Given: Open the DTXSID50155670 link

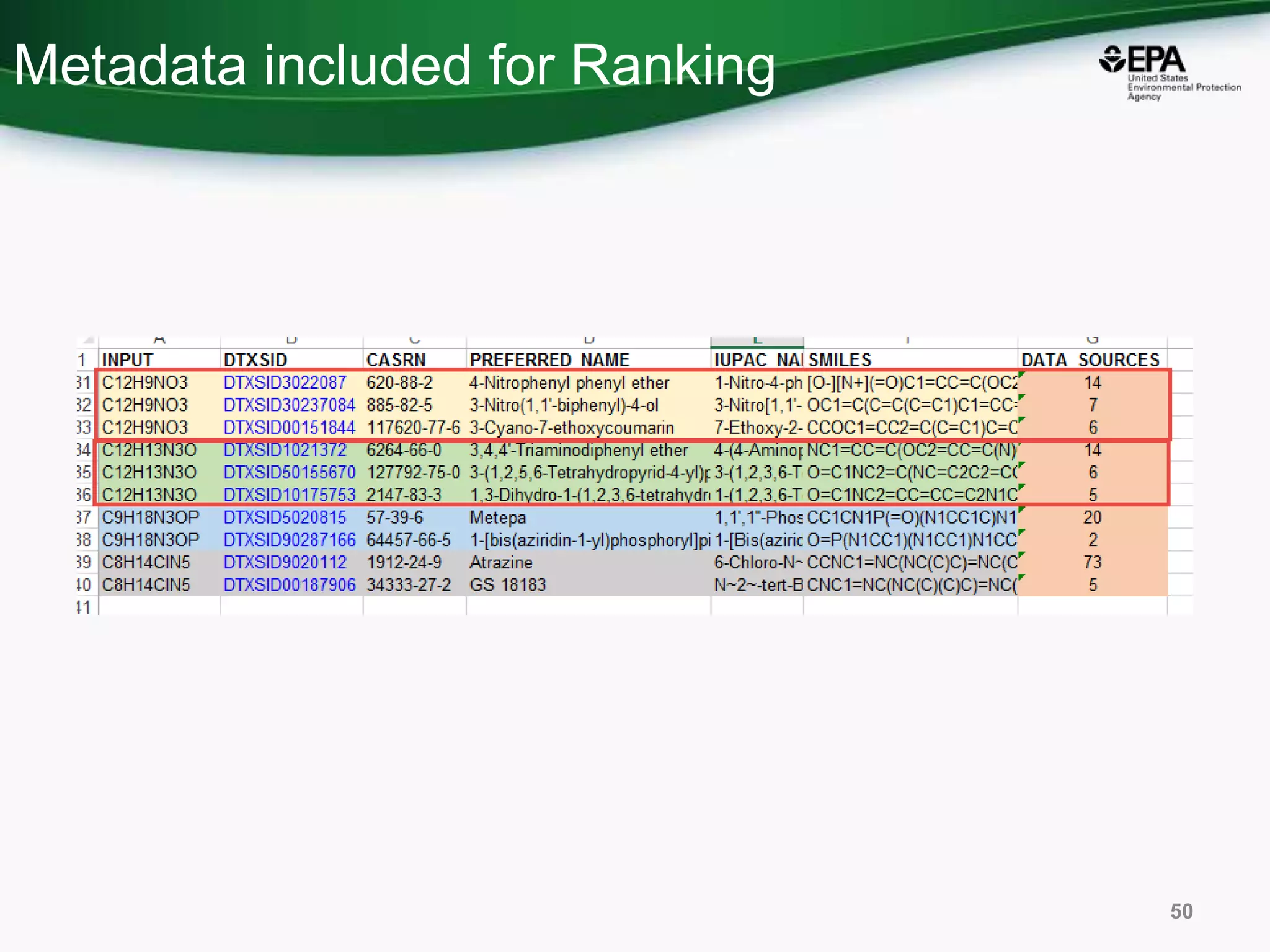Looking at the screenshot, I should pos(289,472).
